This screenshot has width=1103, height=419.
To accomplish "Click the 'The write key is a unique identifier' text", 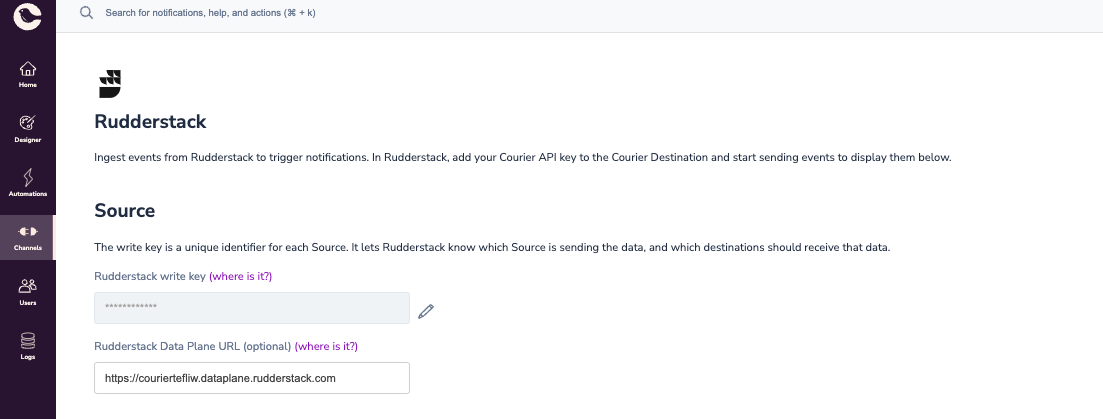I will point(492,247).
